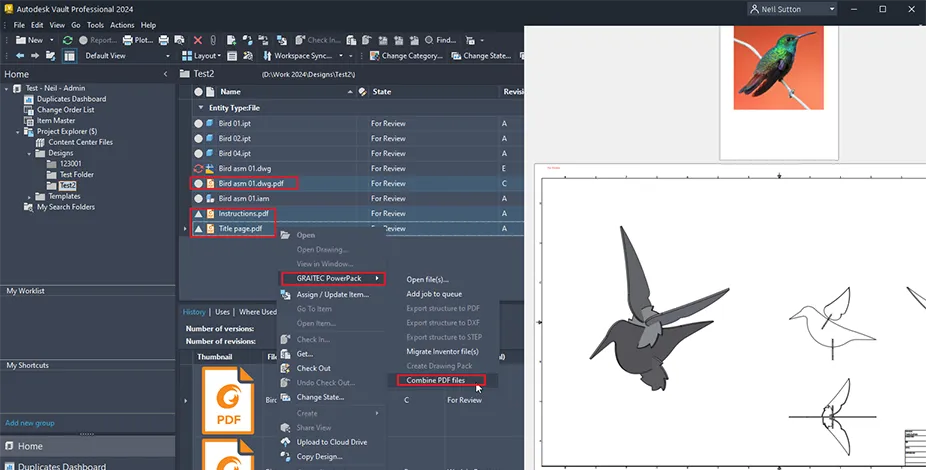Click the Check Out icon in context menu
Image resolution: width=926 pixels, height=470 pixels.
tap(285, 368)
